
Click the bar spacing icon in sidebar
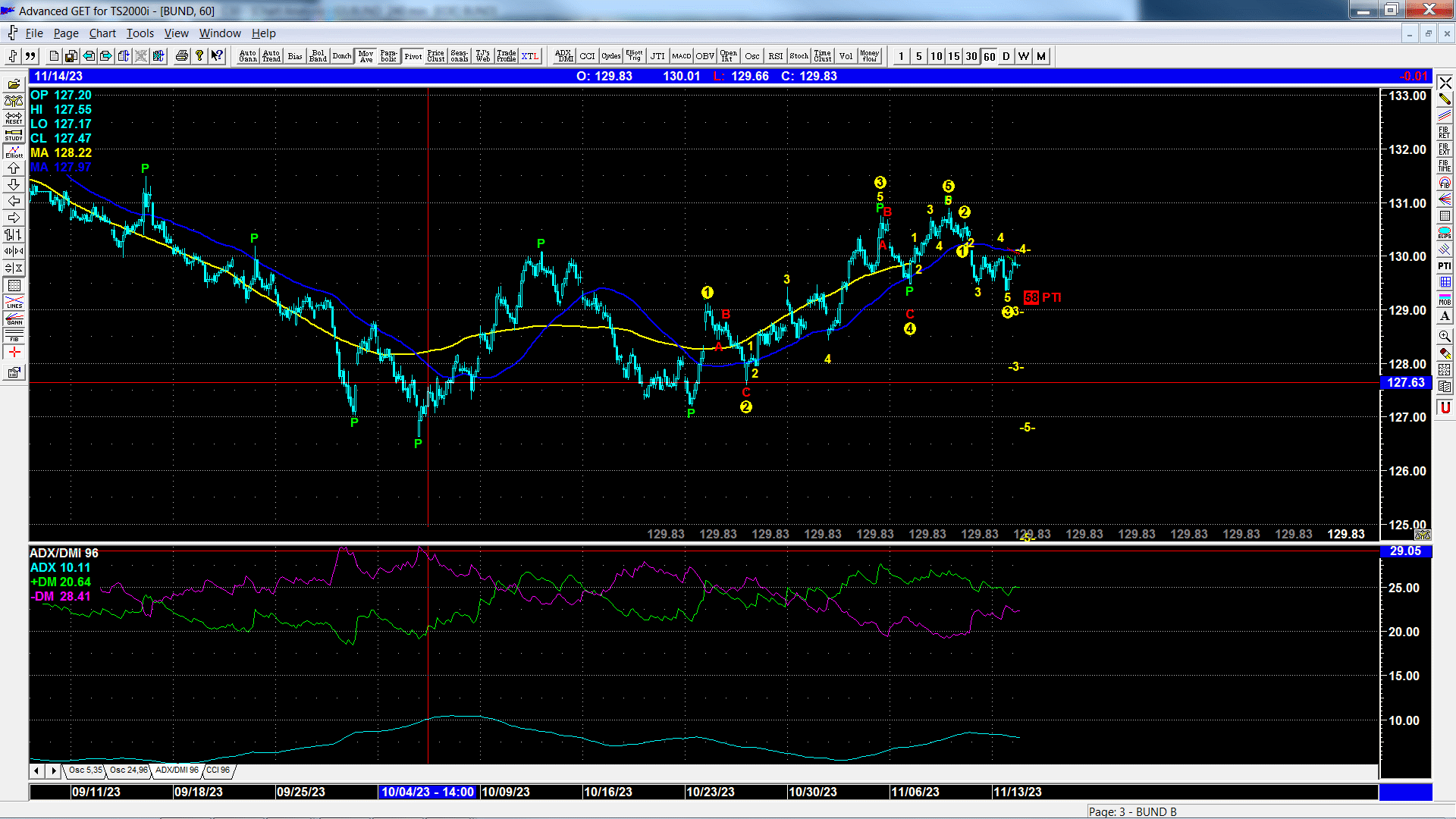click(x=14, y=234)
